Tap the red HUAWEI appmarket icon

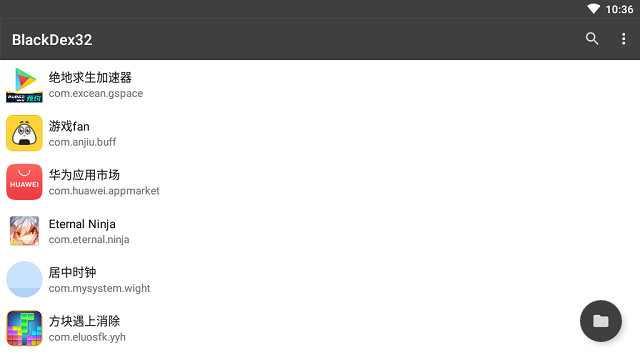24,182
